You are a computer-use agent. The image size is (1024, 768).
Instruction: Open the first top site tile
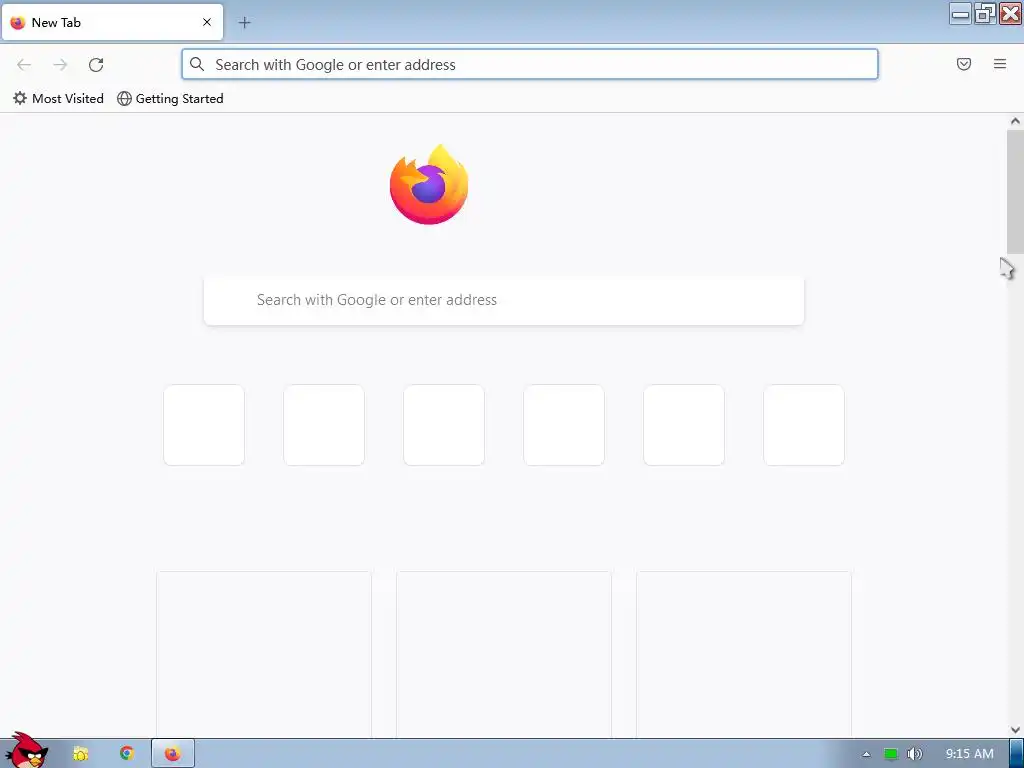coord(204,425)
